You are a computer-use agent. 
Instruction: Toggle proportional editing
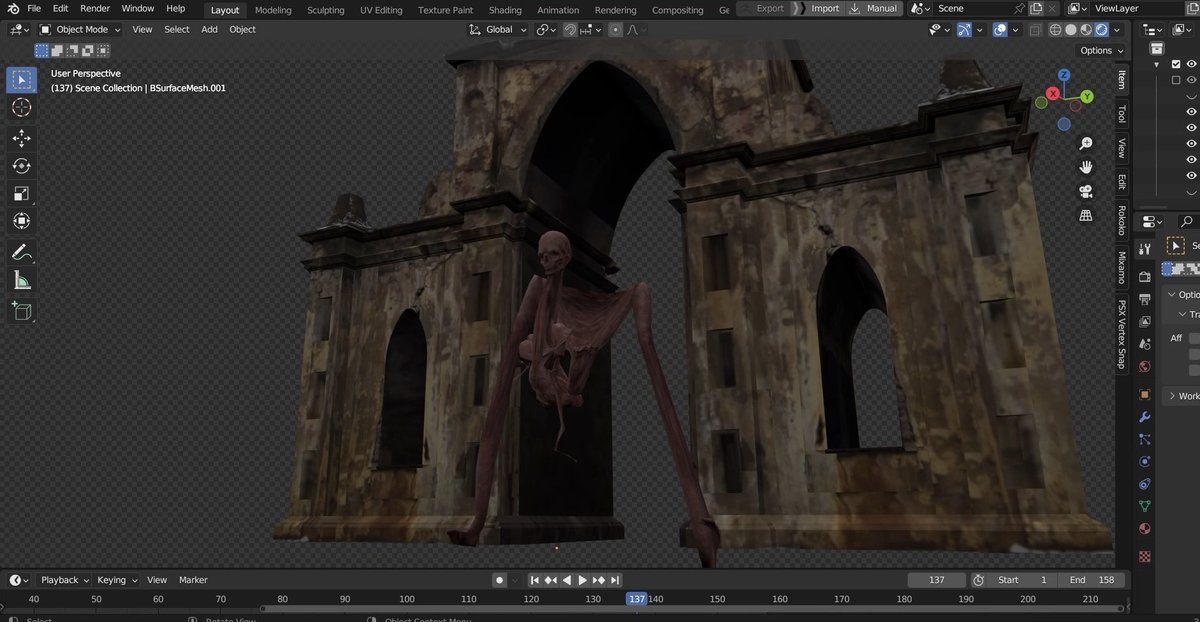pos(616,29)
